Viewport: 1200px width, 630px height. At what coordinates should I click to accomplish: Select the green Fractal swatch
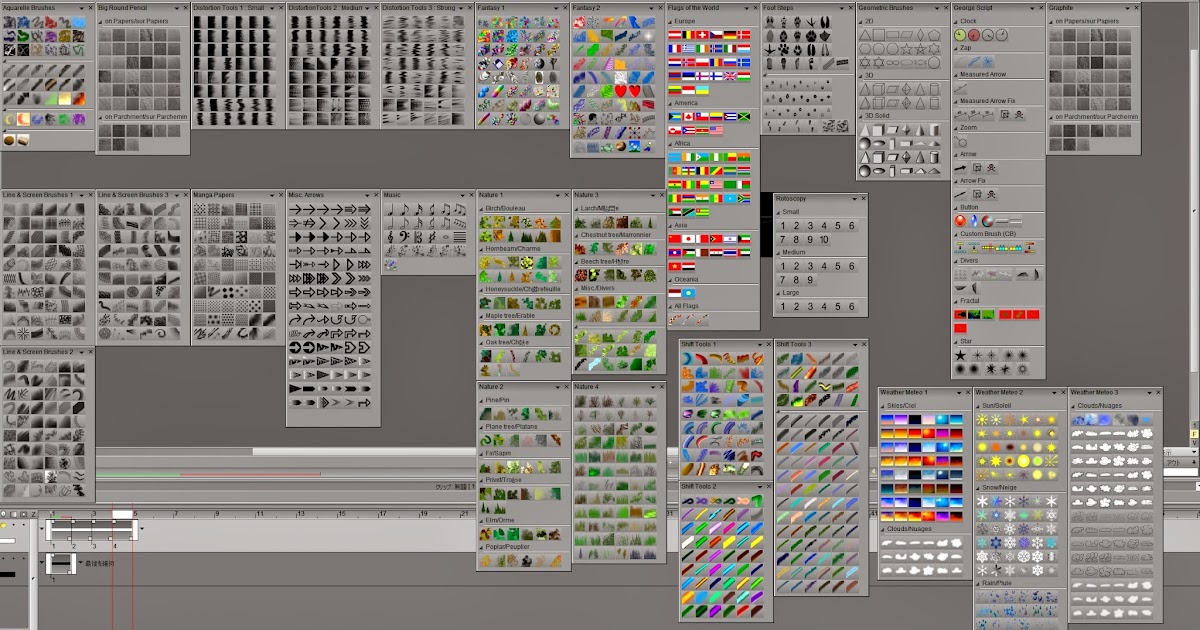[988, 314]
